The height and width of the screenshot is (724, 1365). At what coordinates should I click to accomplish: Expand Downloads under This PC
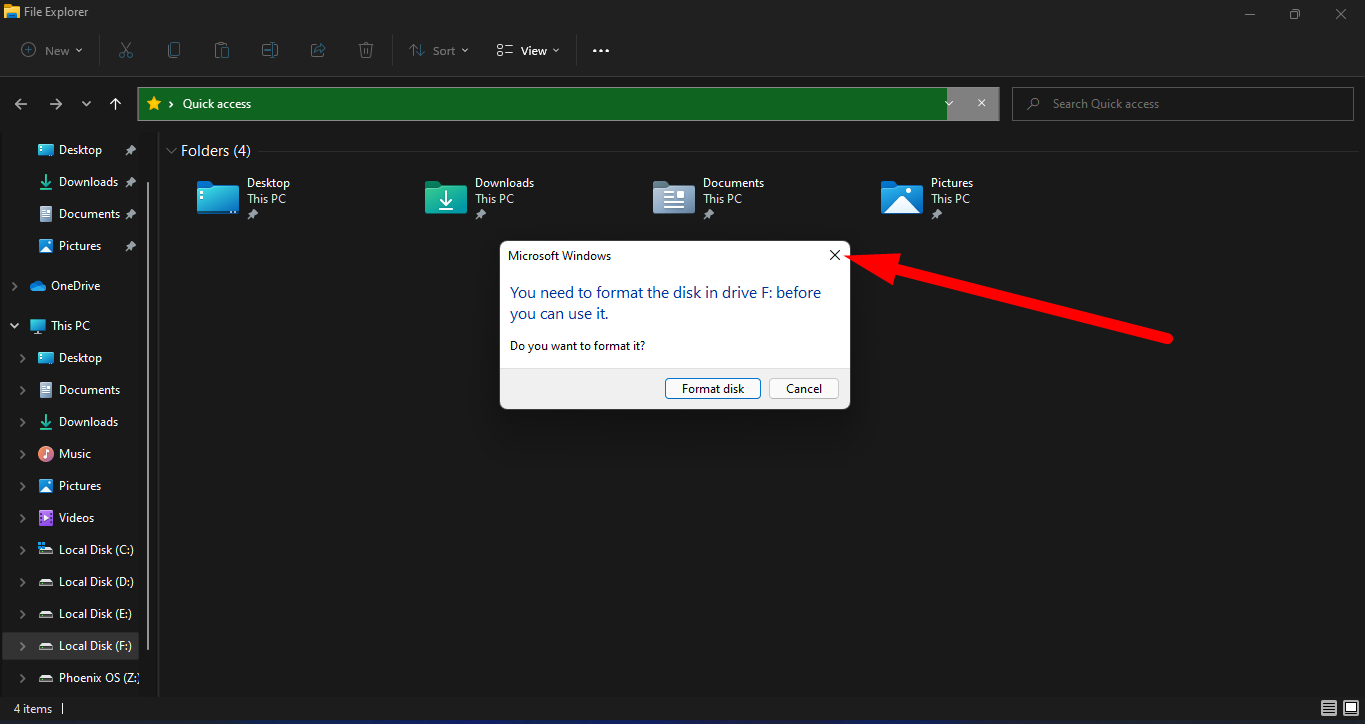coord(23,422)
